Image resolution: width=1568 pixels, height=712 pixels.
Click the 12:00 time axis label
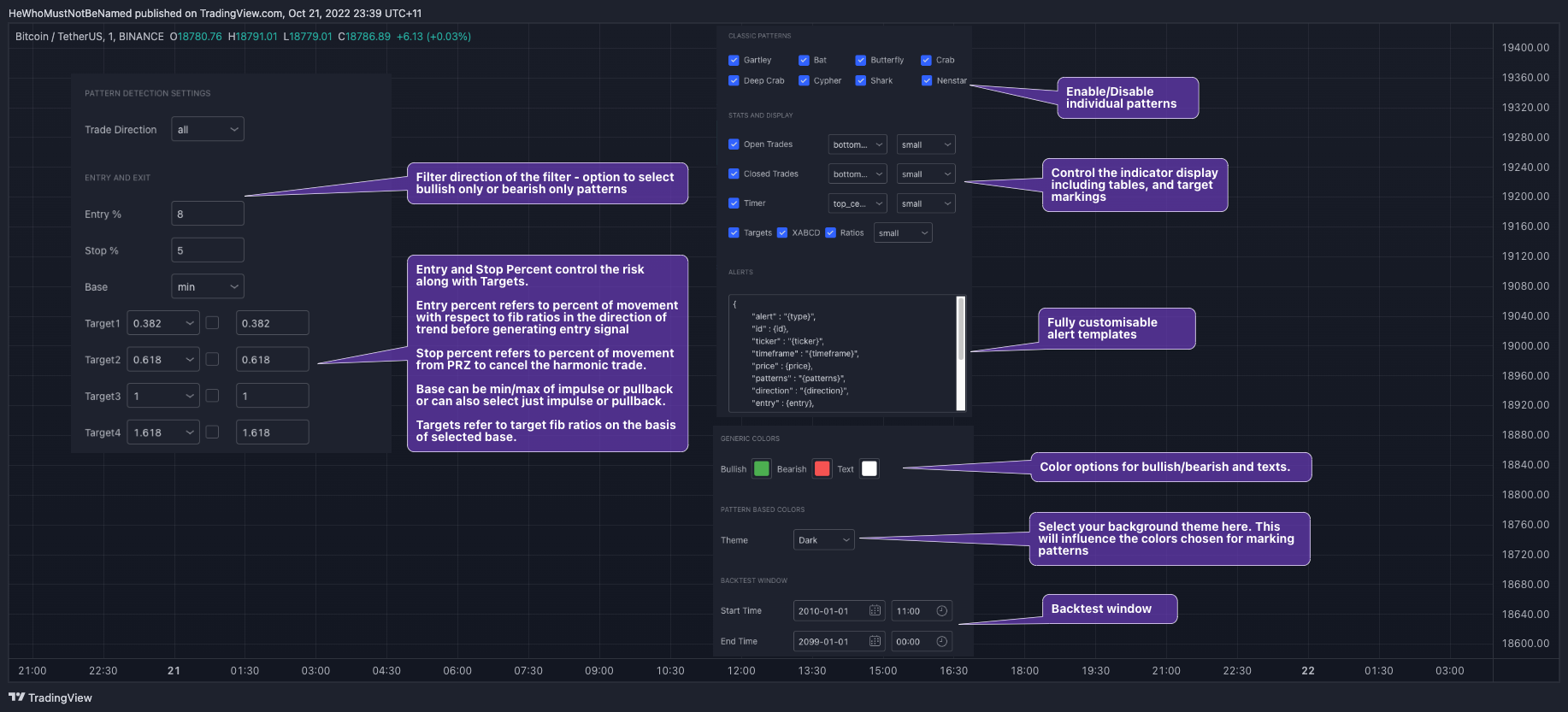tap(741, 671)
